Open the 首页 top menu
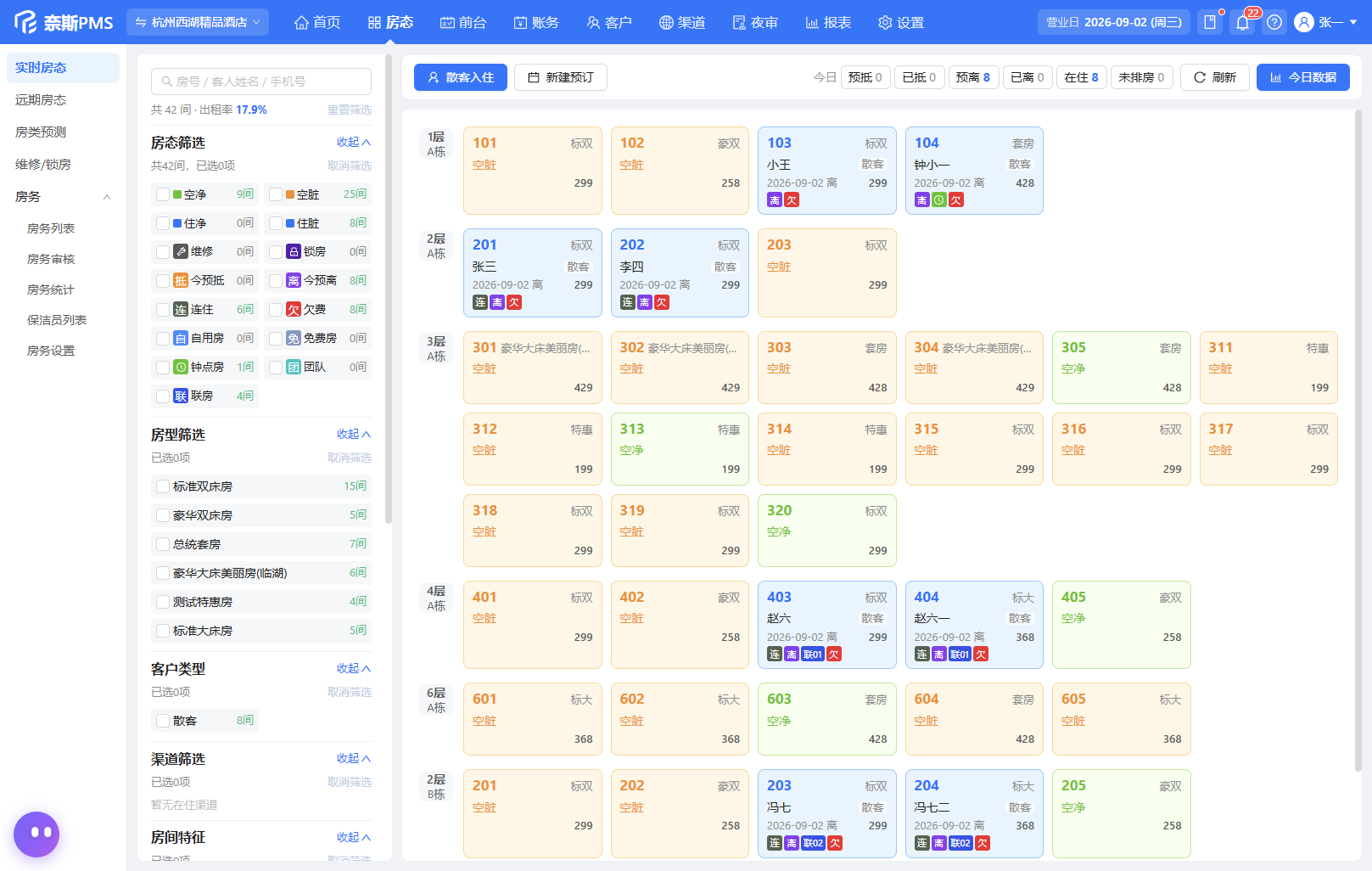Screen dimensions: 1372x871 tap(317, 22)
